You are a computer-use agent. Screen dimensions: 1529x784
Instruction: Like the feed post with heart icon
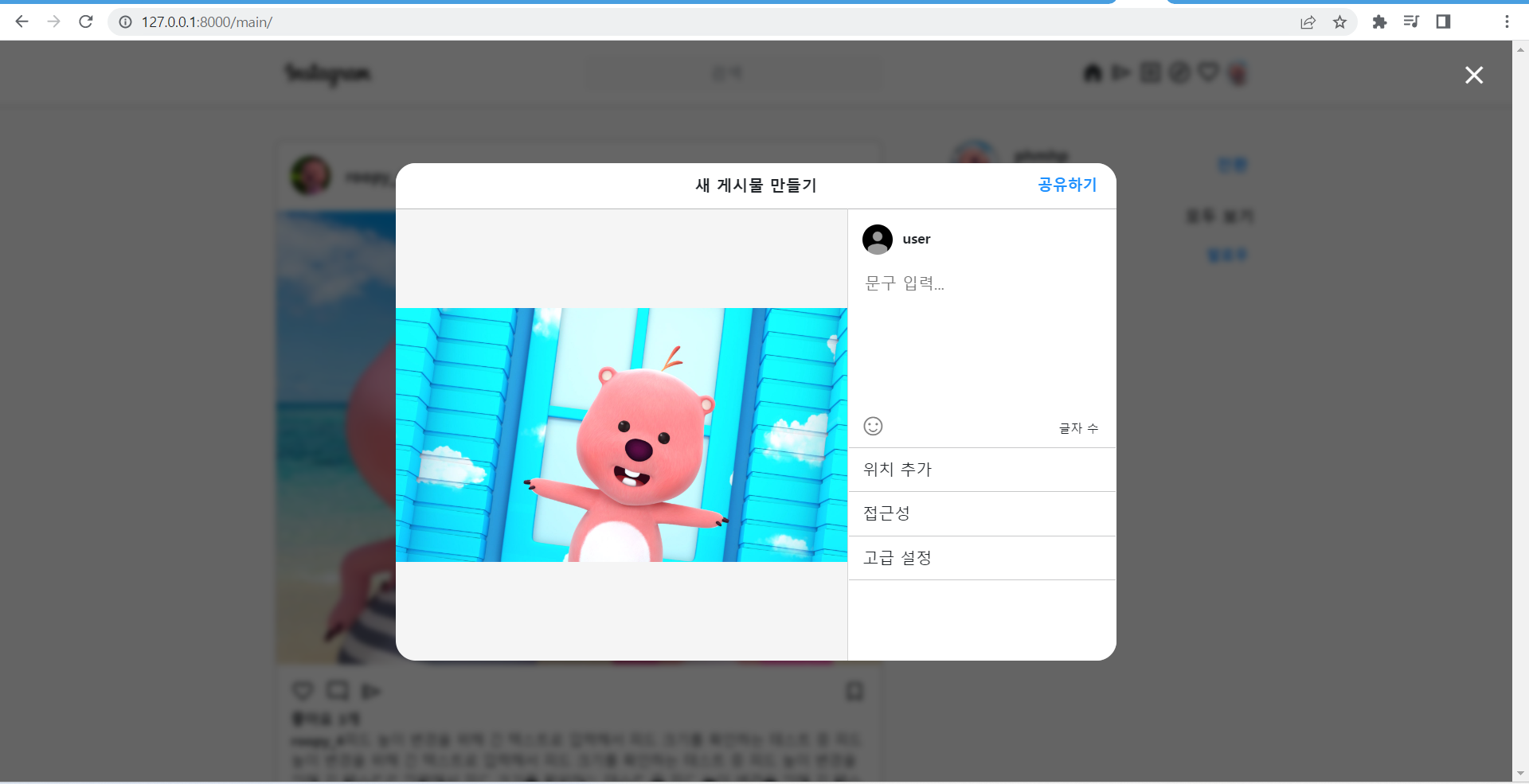[x=303, y=690]
